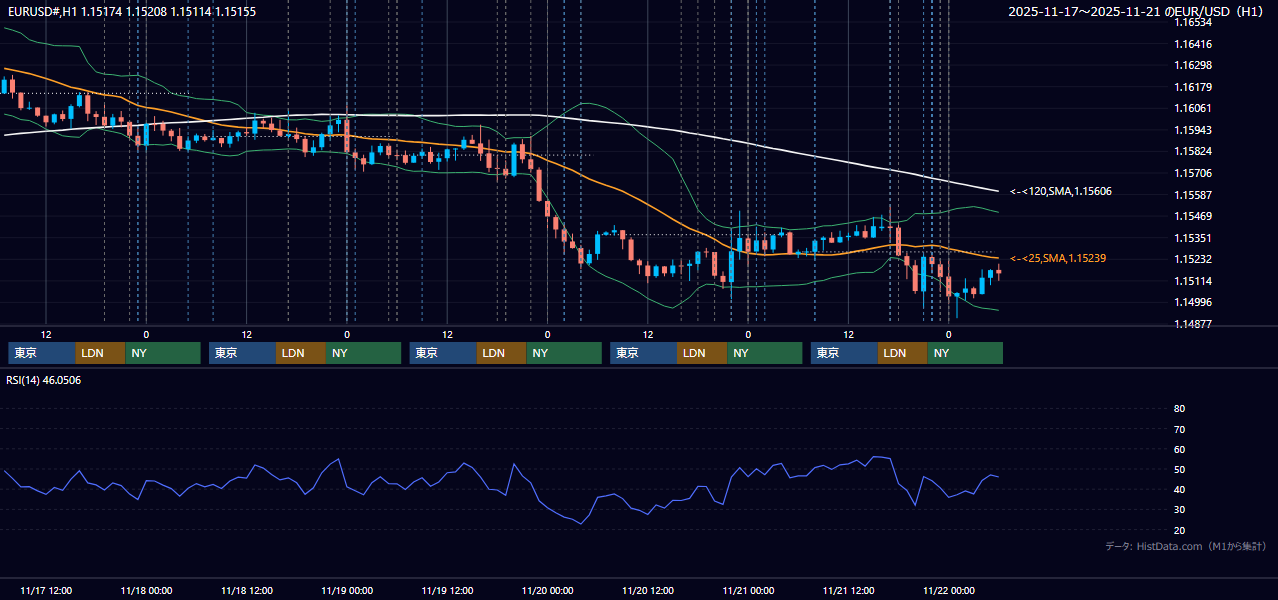Click the chart title "2025-11-17〜2025-11-21 のEUR/USD（H1）"

click(x=1136, y=11)
